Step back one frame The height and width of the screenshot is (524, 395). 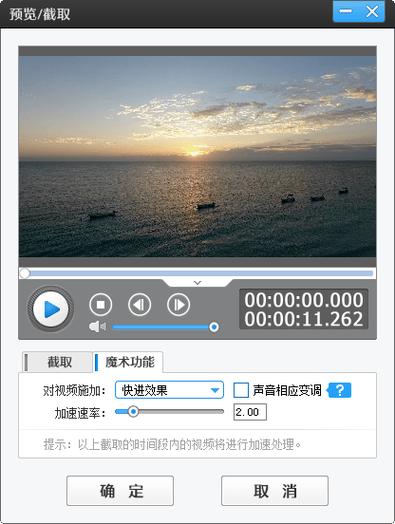139,304
